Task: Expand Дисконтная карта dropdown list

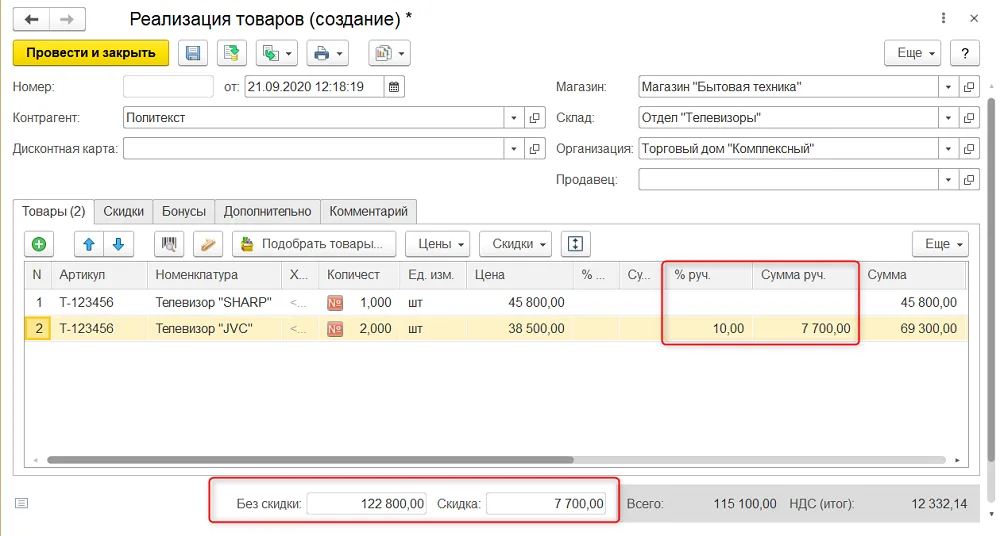Action: pyautogui.click(x=513, y=149)
